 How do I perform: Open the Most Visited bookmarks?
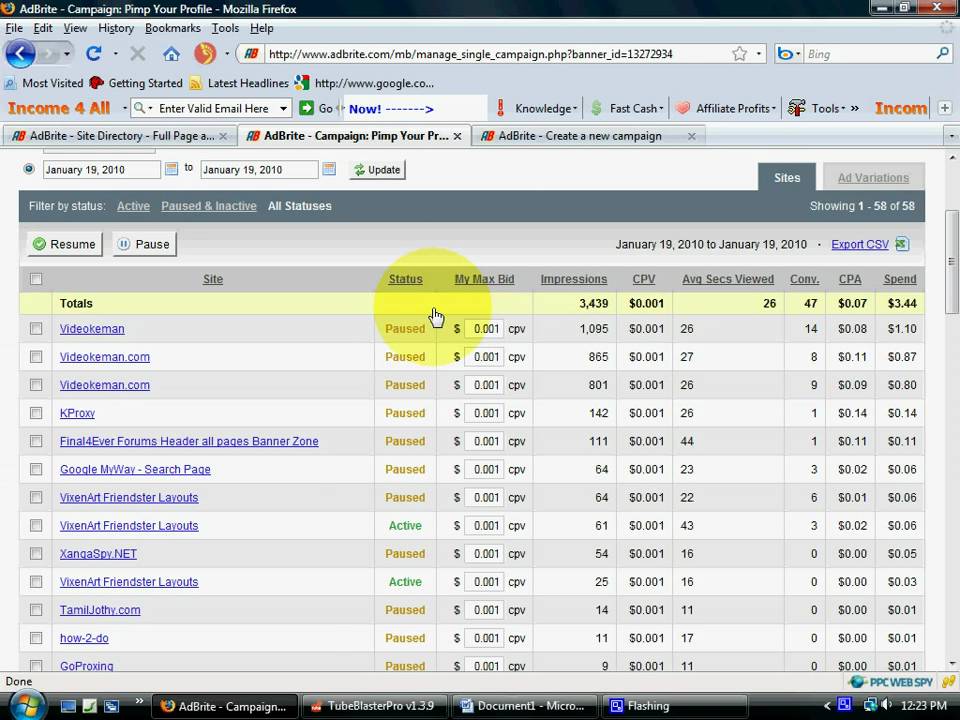click(44, 83)
